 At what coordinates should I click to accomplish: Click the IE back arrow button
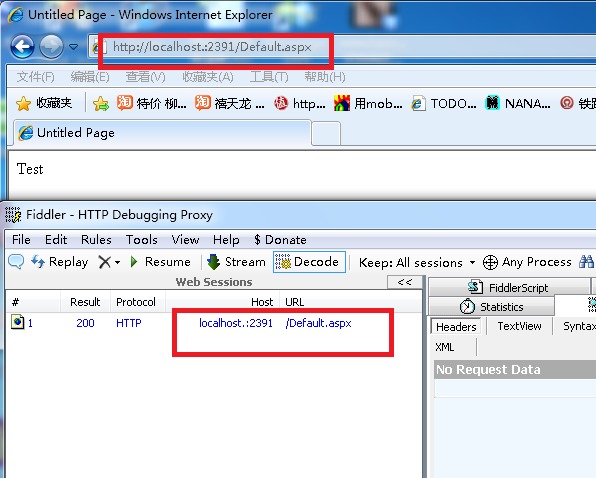coord(22,47)
